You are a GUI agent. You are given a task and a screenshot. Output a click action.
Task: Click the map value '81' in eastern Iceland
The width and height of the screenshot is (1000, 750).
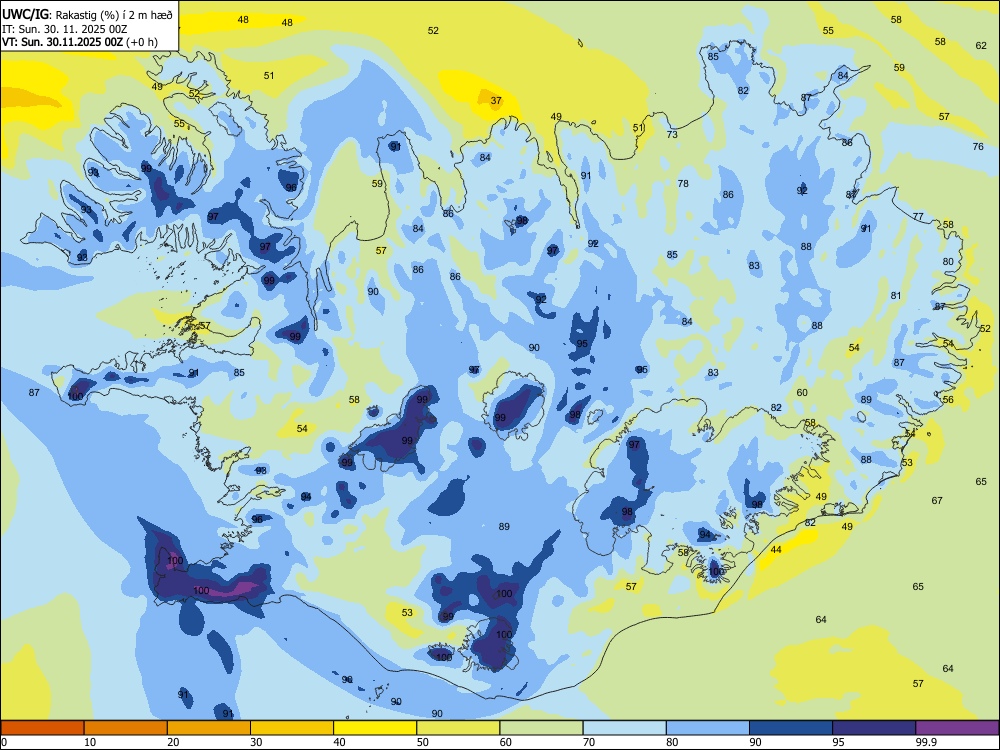pos(896,295)
